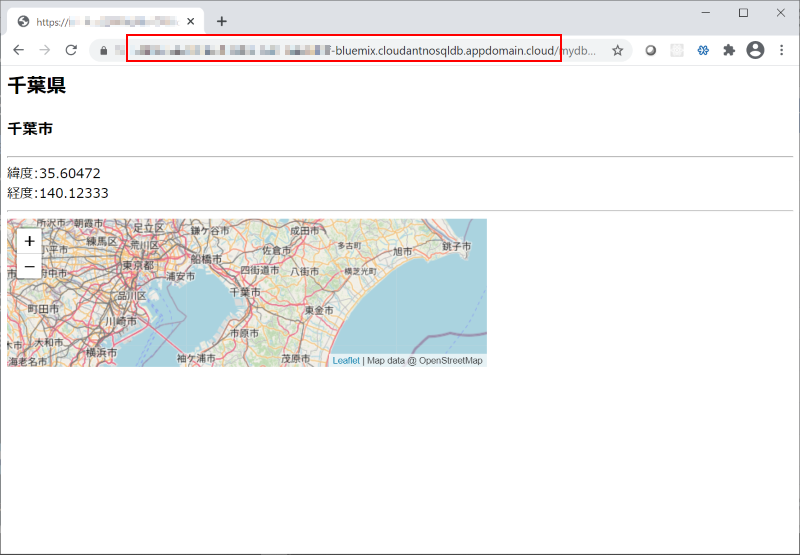Viewport: 800px width, 555px height.
Task: Go back to the previous page
Action: [x=18, y=50]
